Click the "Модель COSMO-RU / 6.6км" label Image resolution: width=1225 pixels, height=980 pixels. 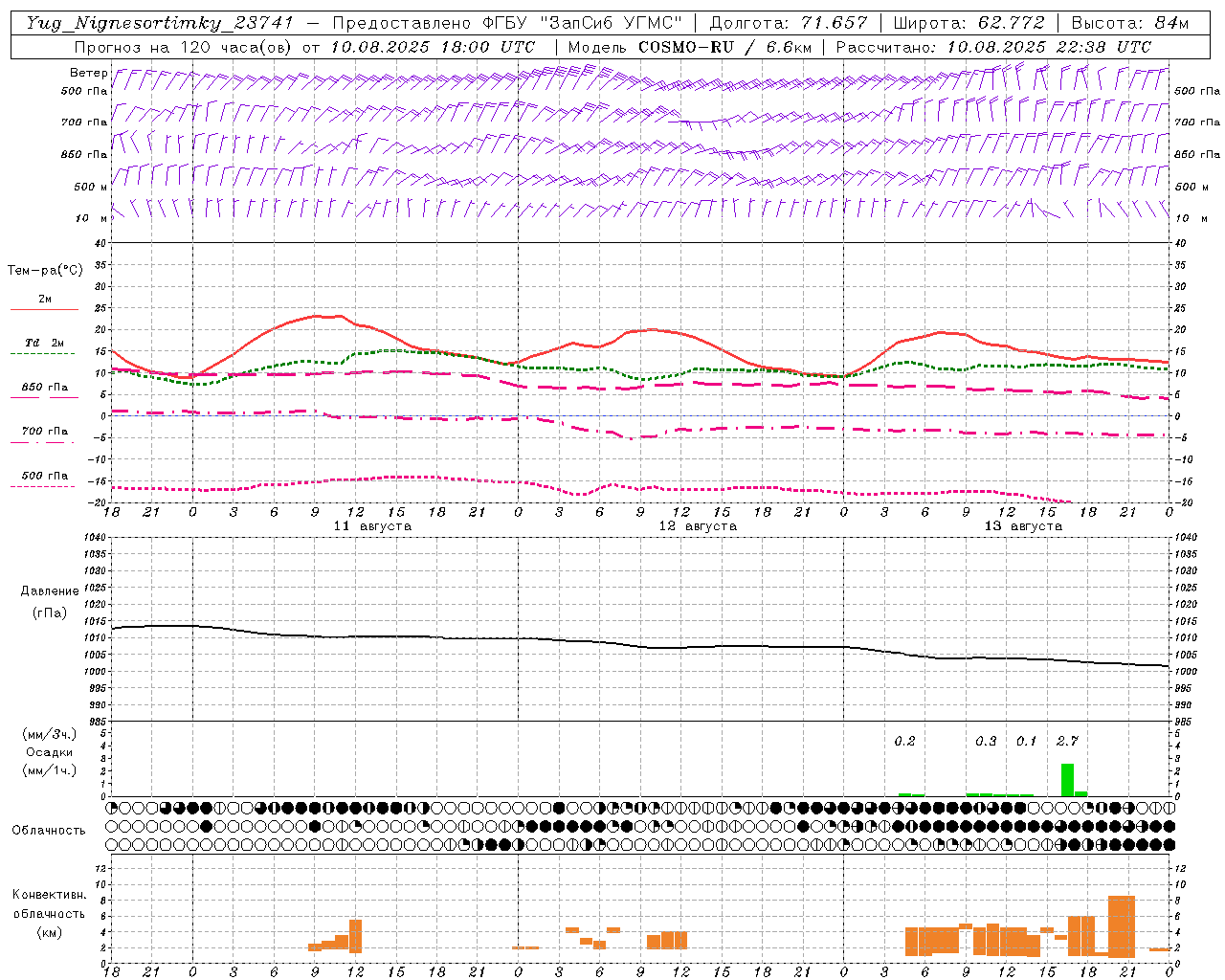pyautogui.click(x=689, y=47)
